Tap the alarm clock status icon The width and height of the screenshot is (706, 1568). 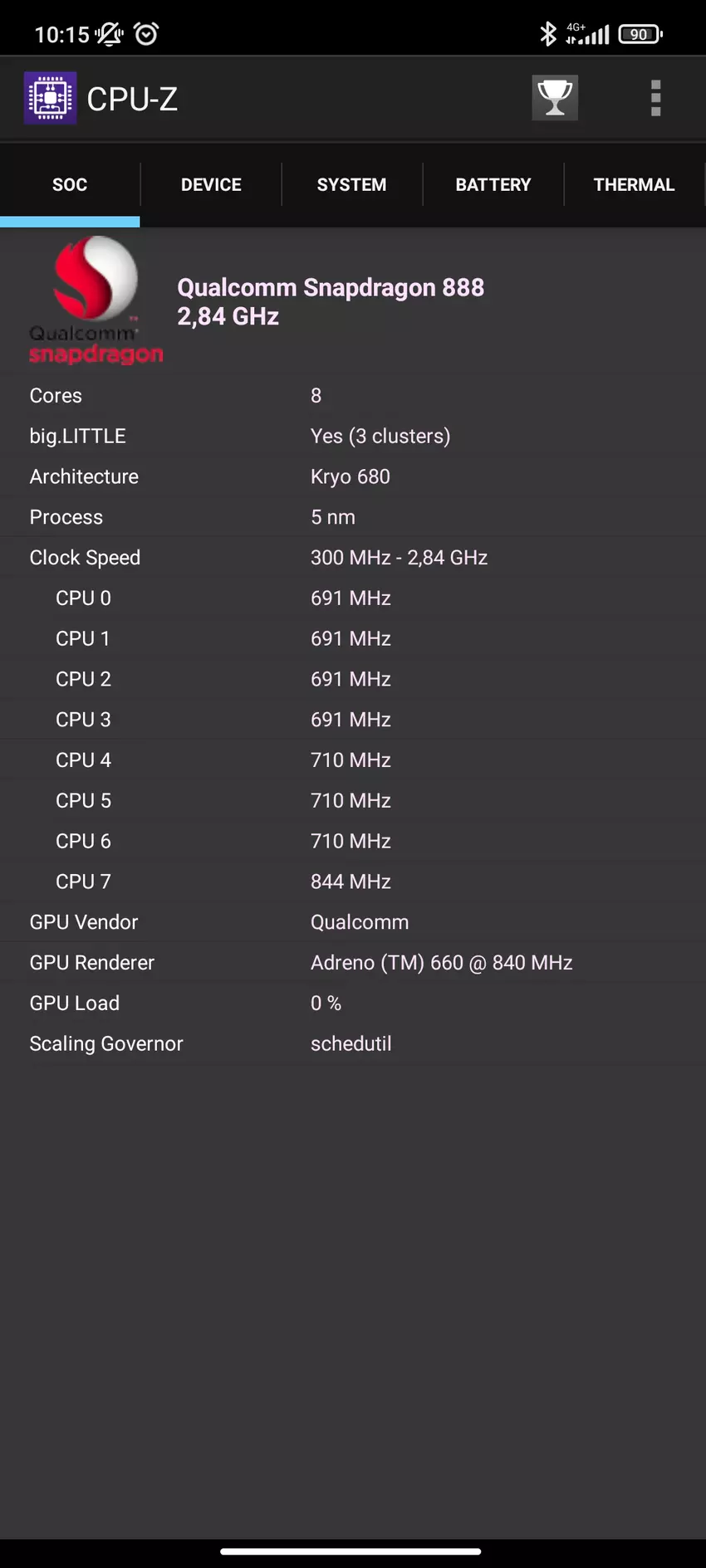coord(146,34)
